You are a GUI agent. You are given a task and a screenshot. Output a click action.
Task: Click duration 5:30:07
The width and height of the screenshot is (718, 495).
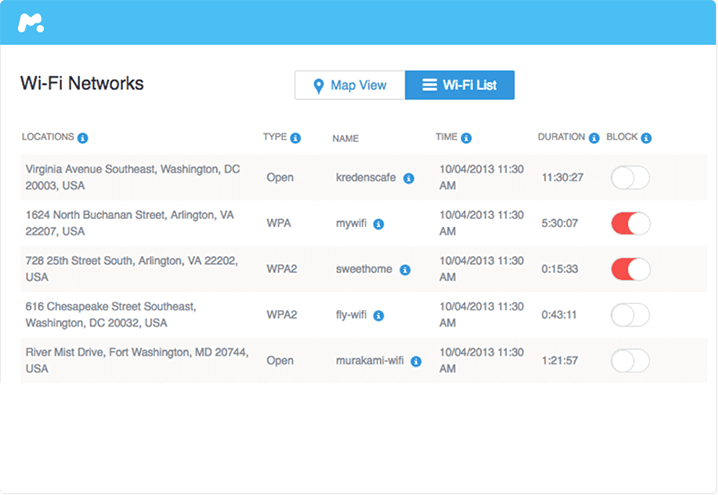[x=560, y=223]
